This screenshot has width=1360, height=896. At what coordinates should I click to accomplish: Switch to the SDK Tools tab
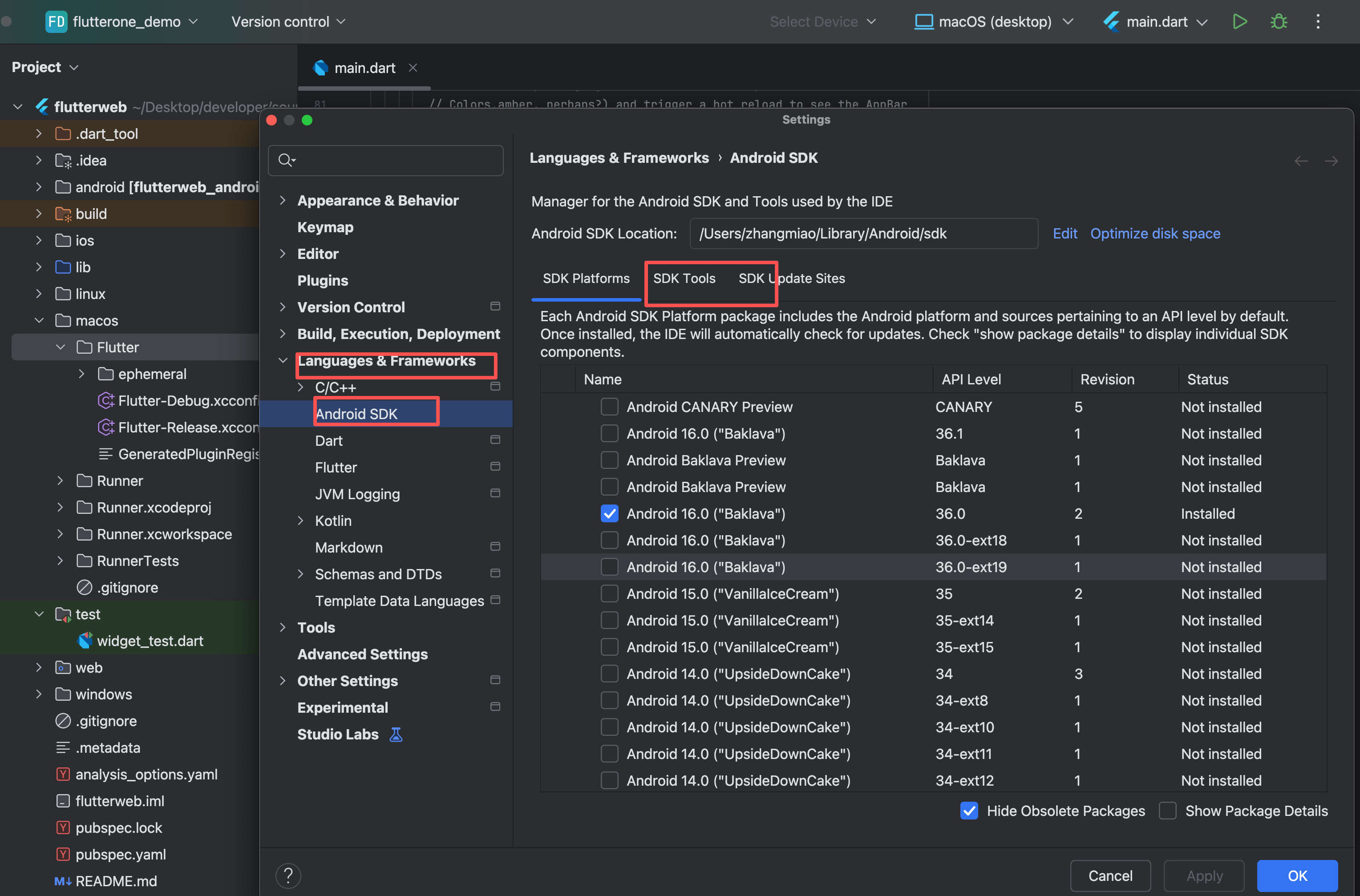point(684,278)
